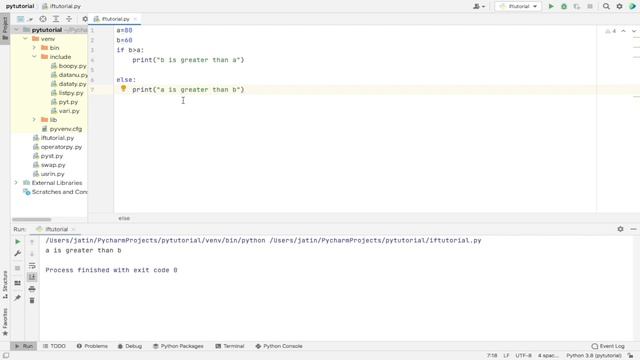Image resolution: width=640 pixels, height=360 pixels.
Task: Click the iftutorial.py path link in console
Action: click(x=376, y=240)
